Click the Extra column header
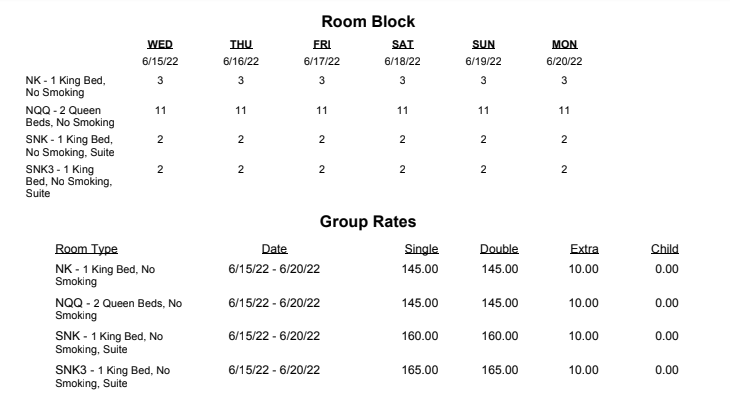Screen dimensions: 730x396 (x=584, y=249)
